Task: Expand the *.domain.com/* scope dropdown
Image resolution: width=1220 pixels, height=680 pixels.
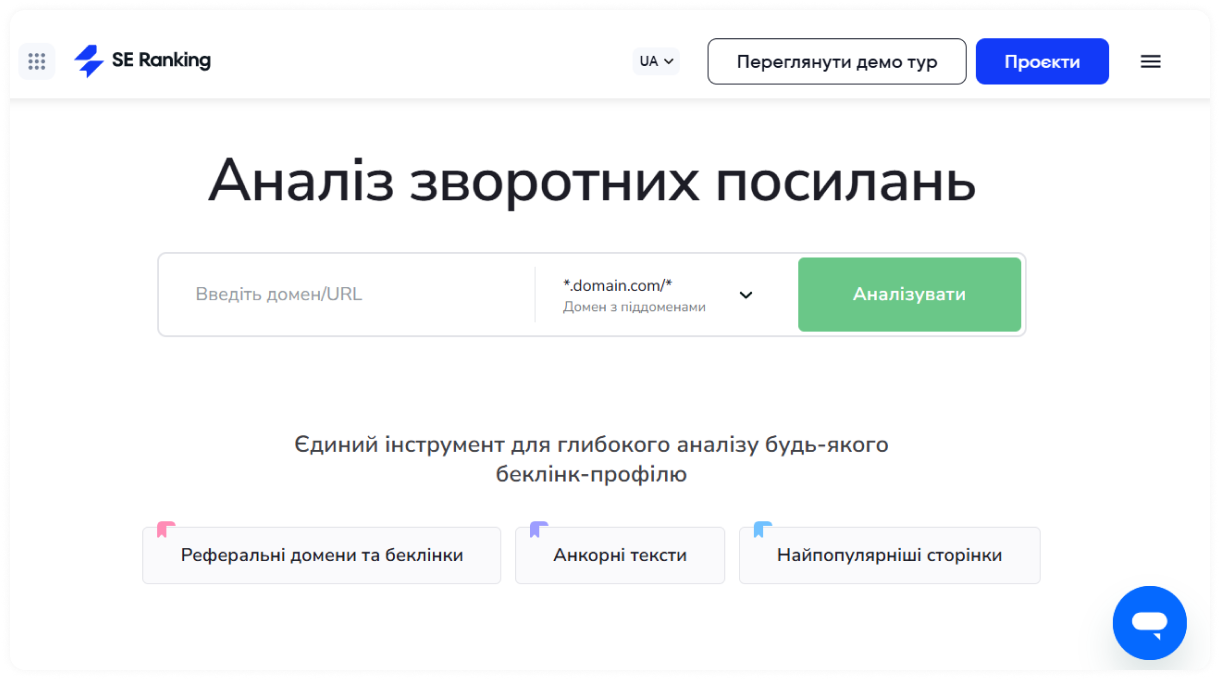Action: pos(660,295)
